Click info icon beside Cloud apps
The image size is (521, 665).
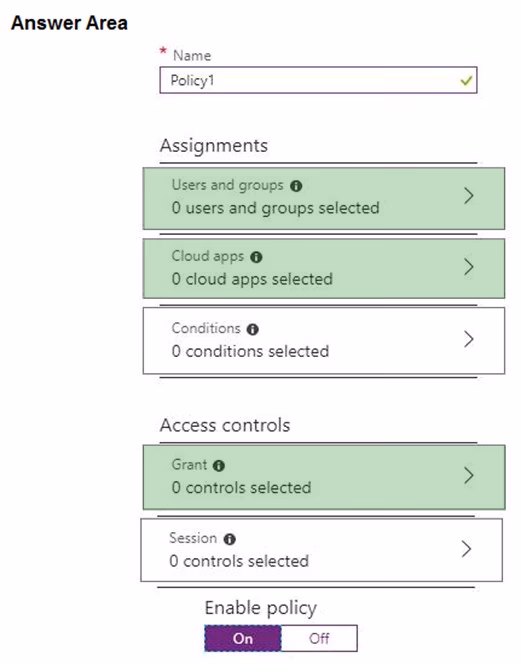256,257
